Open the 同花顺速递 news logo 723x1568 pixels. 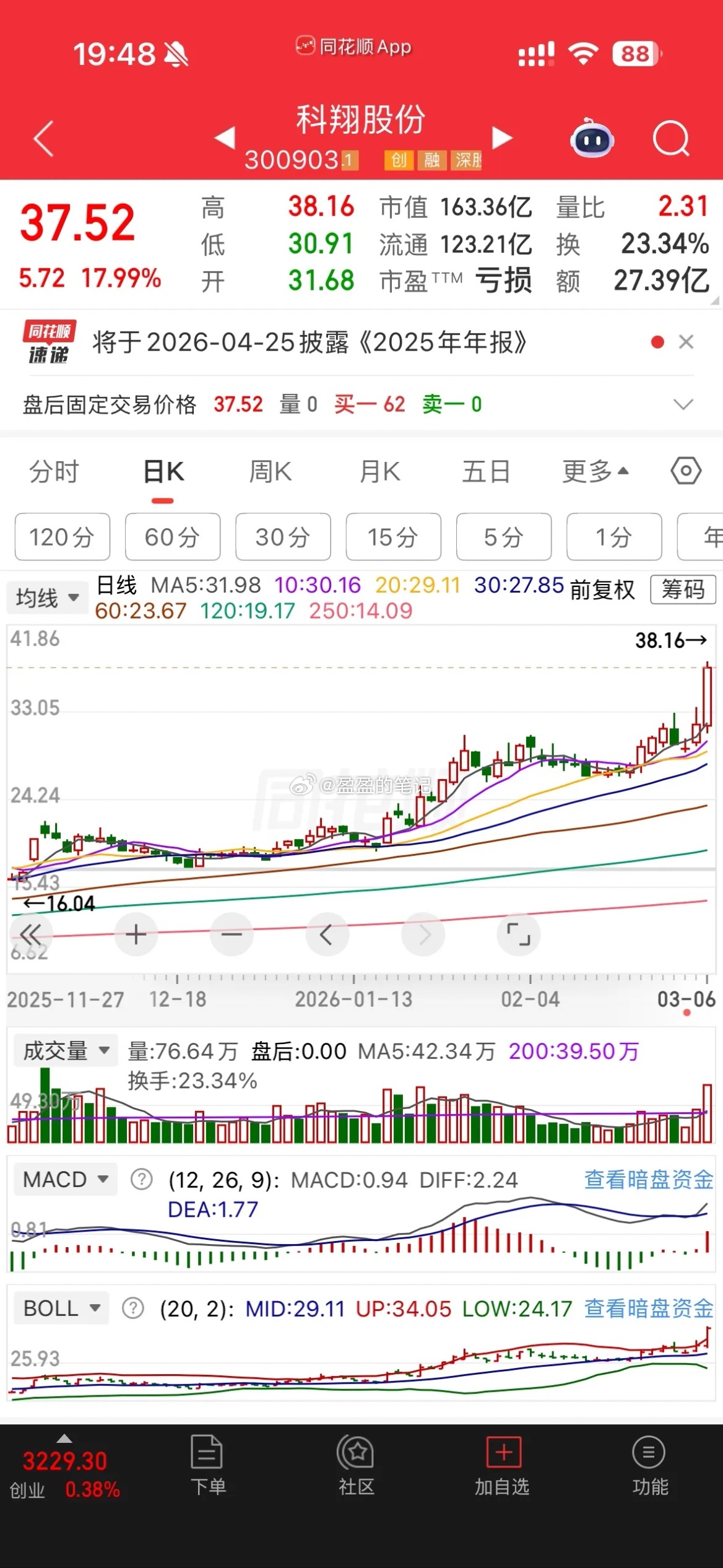[50, 342]
